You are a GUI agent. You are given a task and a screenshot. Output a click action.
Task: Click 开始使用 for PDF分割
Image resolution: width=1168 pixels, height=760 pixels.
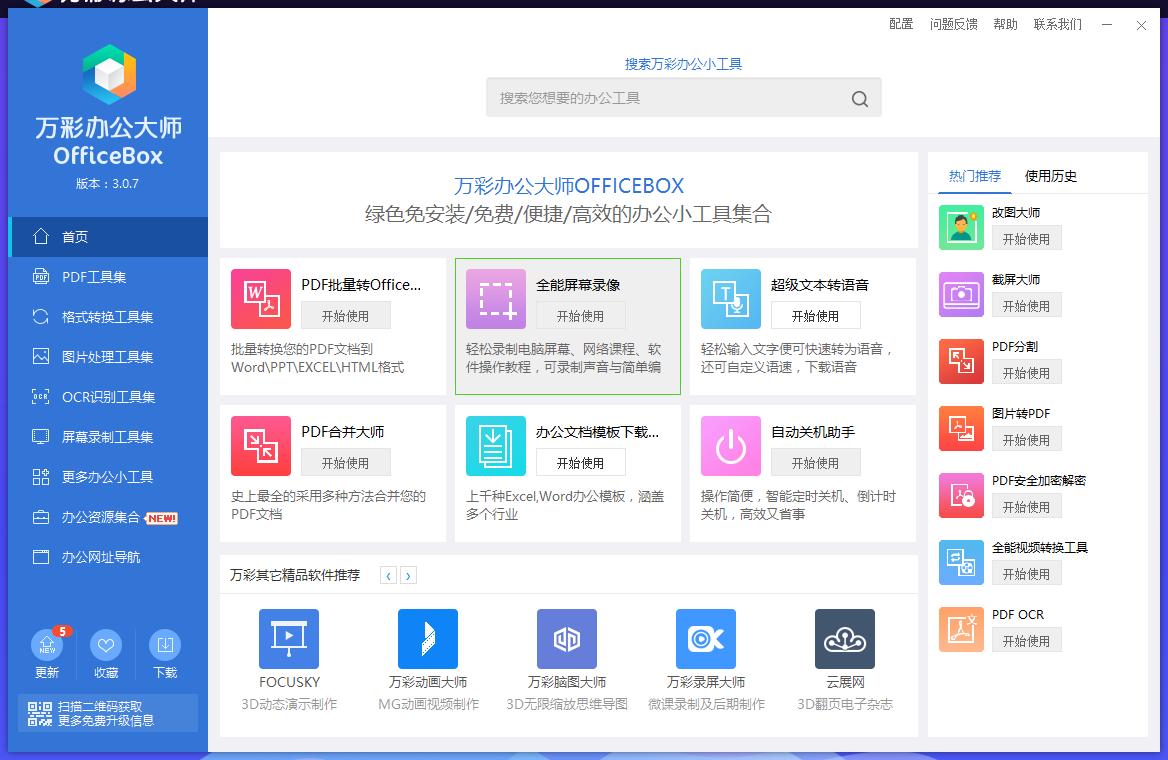click(1027, 372)
